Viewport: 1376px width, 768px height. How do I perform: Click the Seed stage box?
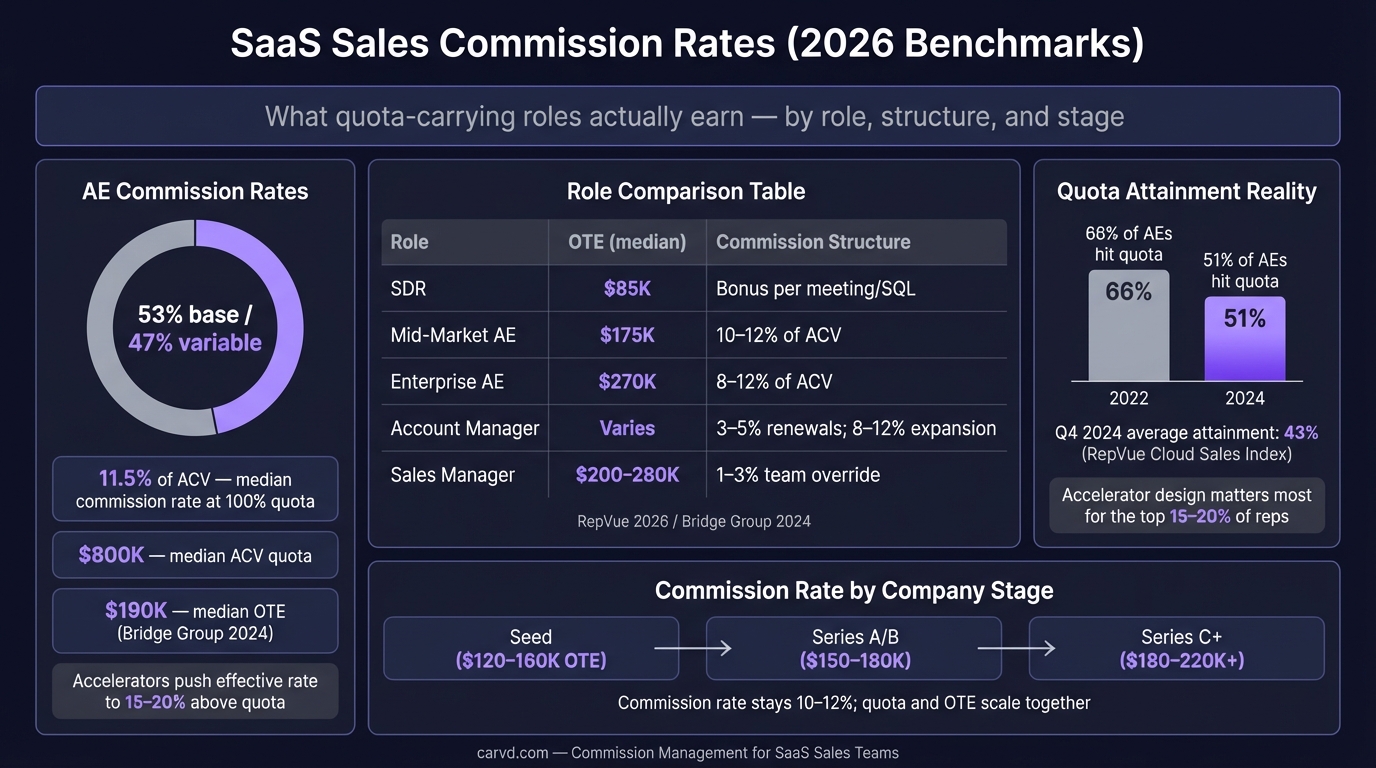point(531,648)
